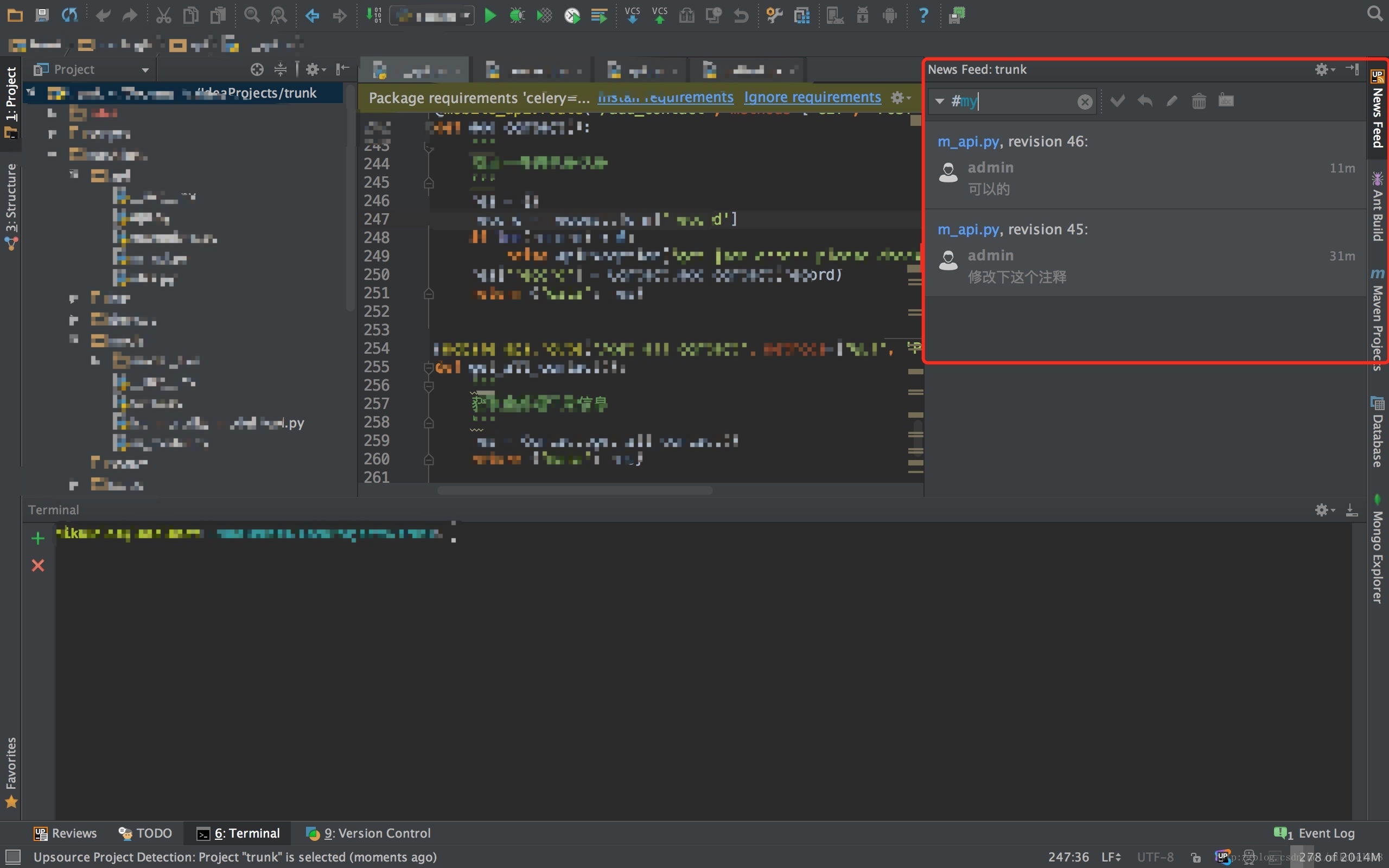Open run configuration dropdown

432,16
